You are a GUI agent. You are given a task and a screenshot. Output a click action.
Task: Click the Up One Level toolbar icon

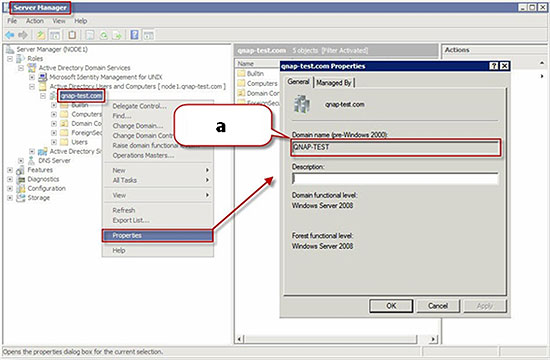41,35
